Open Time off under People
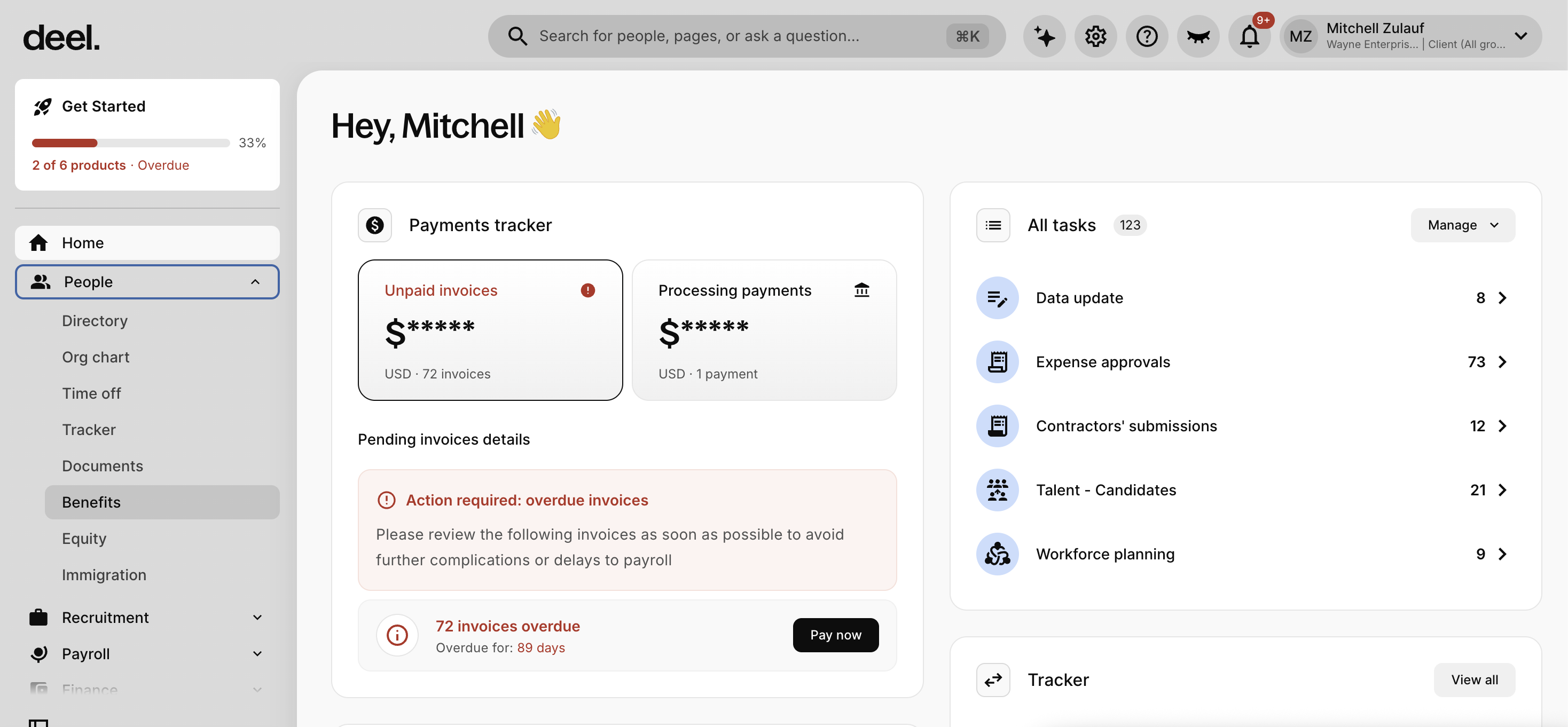 91,393
